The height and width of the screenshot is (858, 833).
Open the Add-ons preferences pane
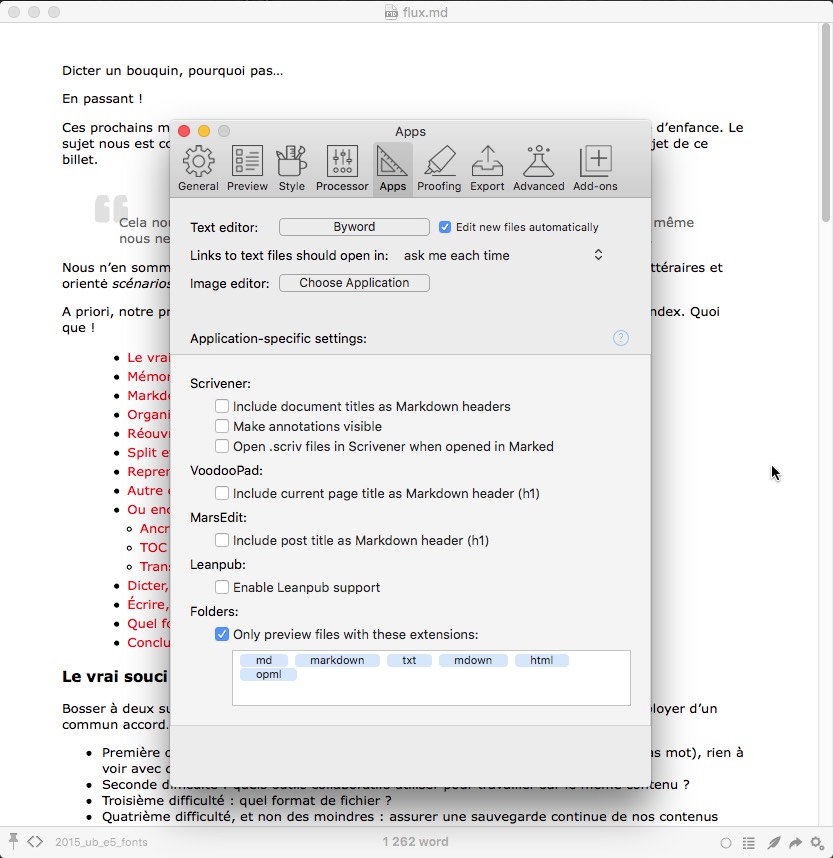point(595,169)
